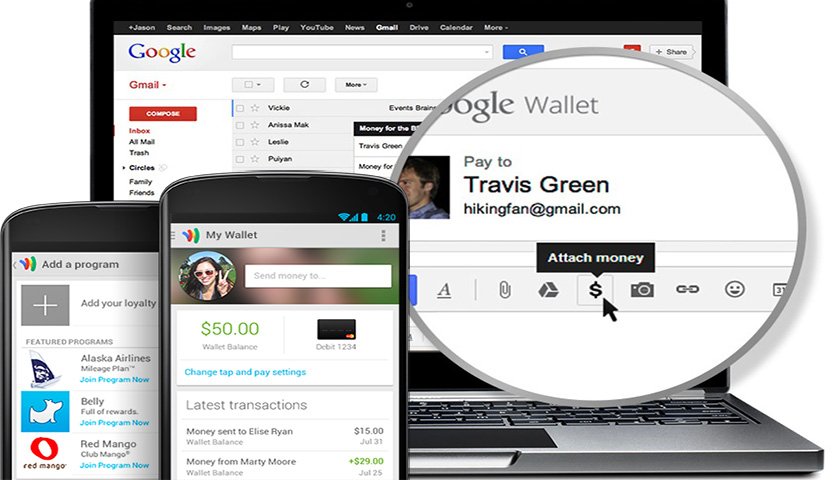The width and height of the screenshot is (840, 480).
Task: Open YouTube in the Google bar
Action: pos(317,27)
